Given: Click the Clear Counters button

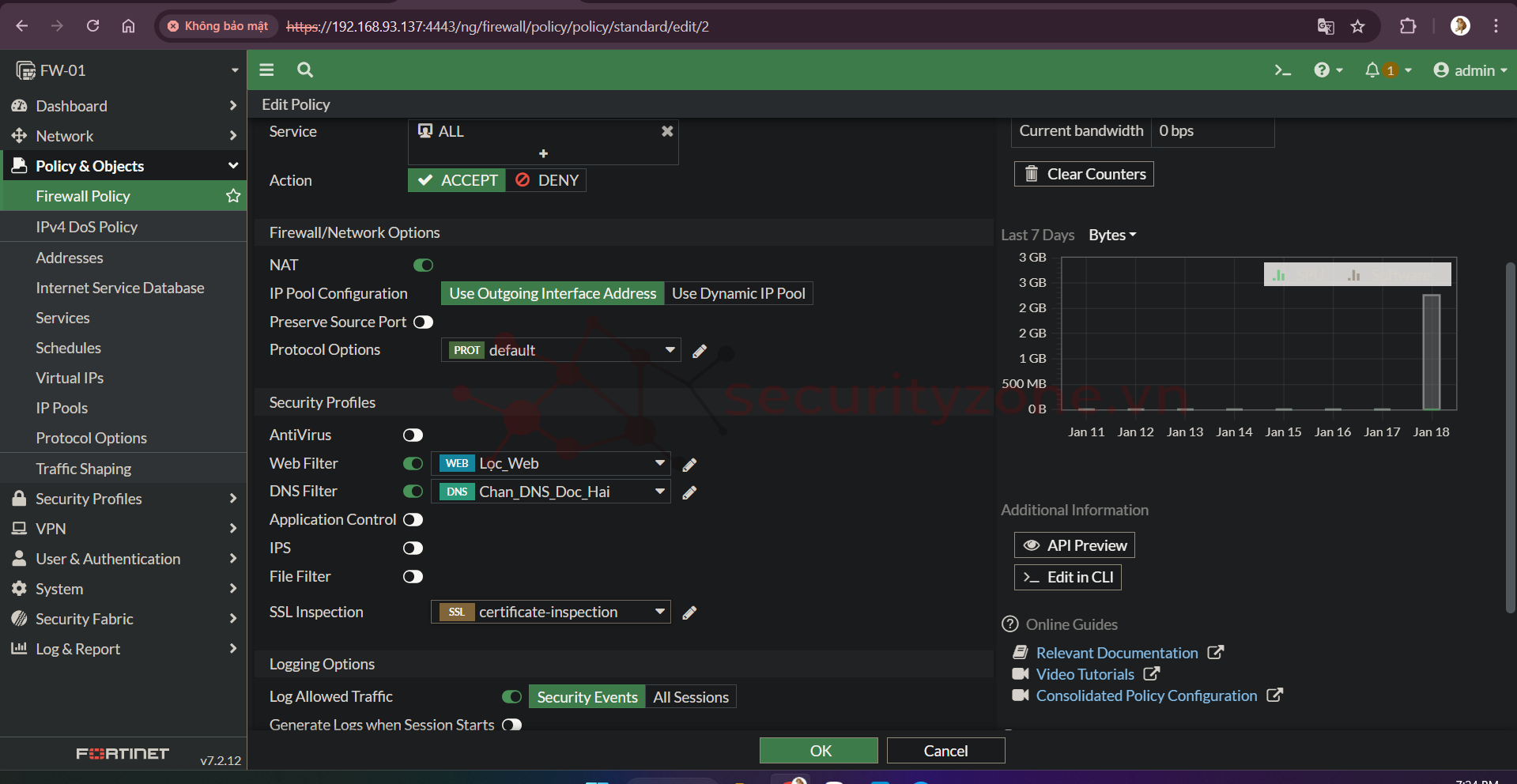Looking at the screenshot, I should (x=1084, y=174).
